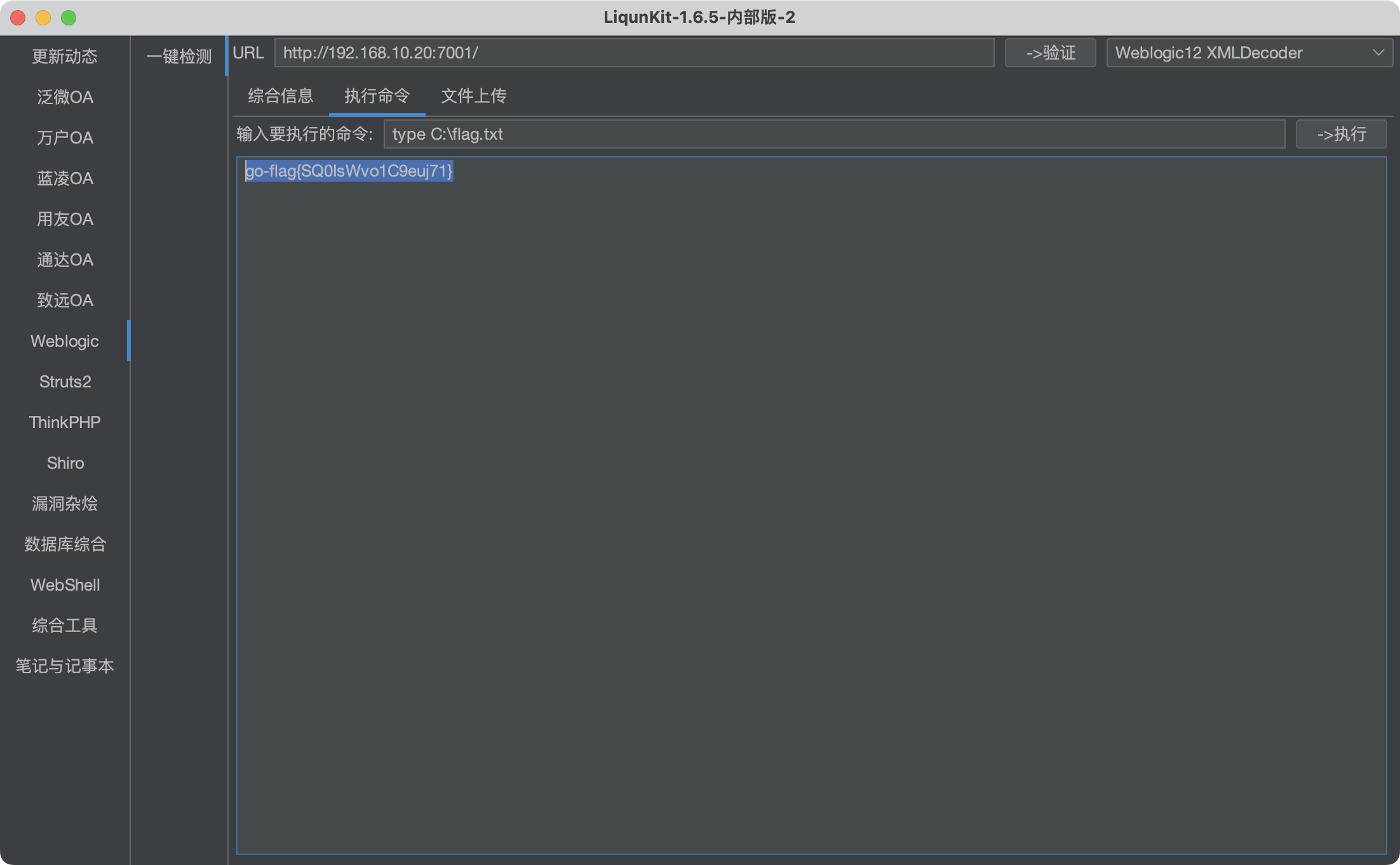This screenshot has width=1400, height=865.
Task: Click inside the command output area
Action: (x=812, y=506)
